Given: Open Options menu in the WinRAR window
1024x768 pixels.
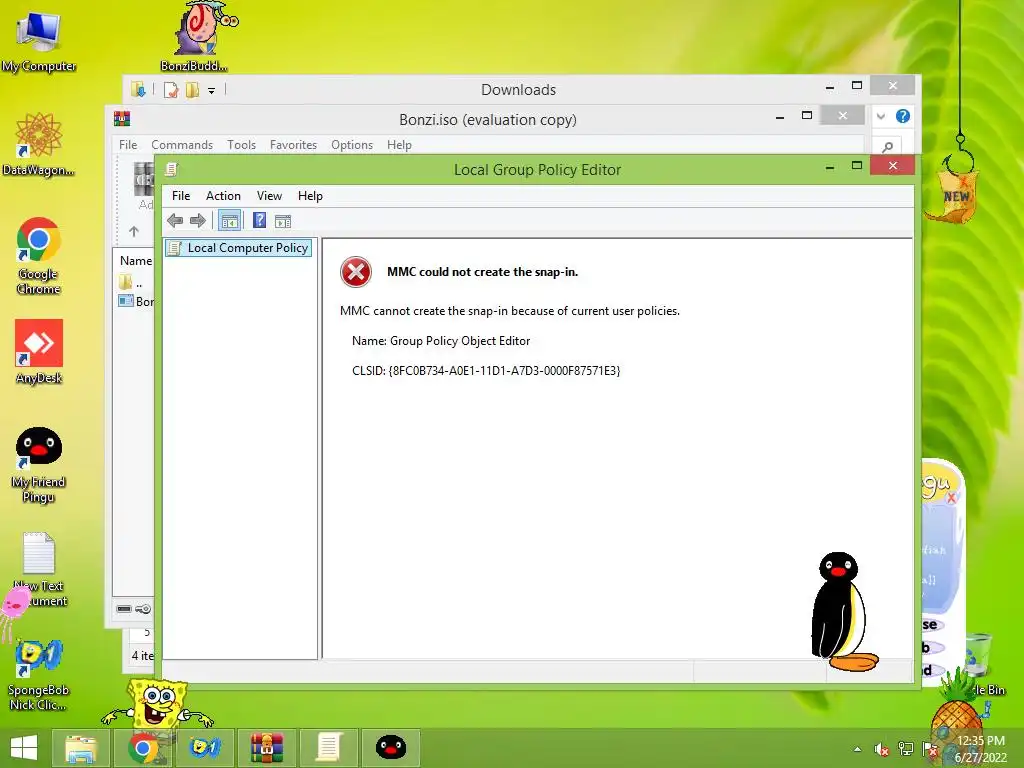Looking at the screenshot, I should pos(352,145).
